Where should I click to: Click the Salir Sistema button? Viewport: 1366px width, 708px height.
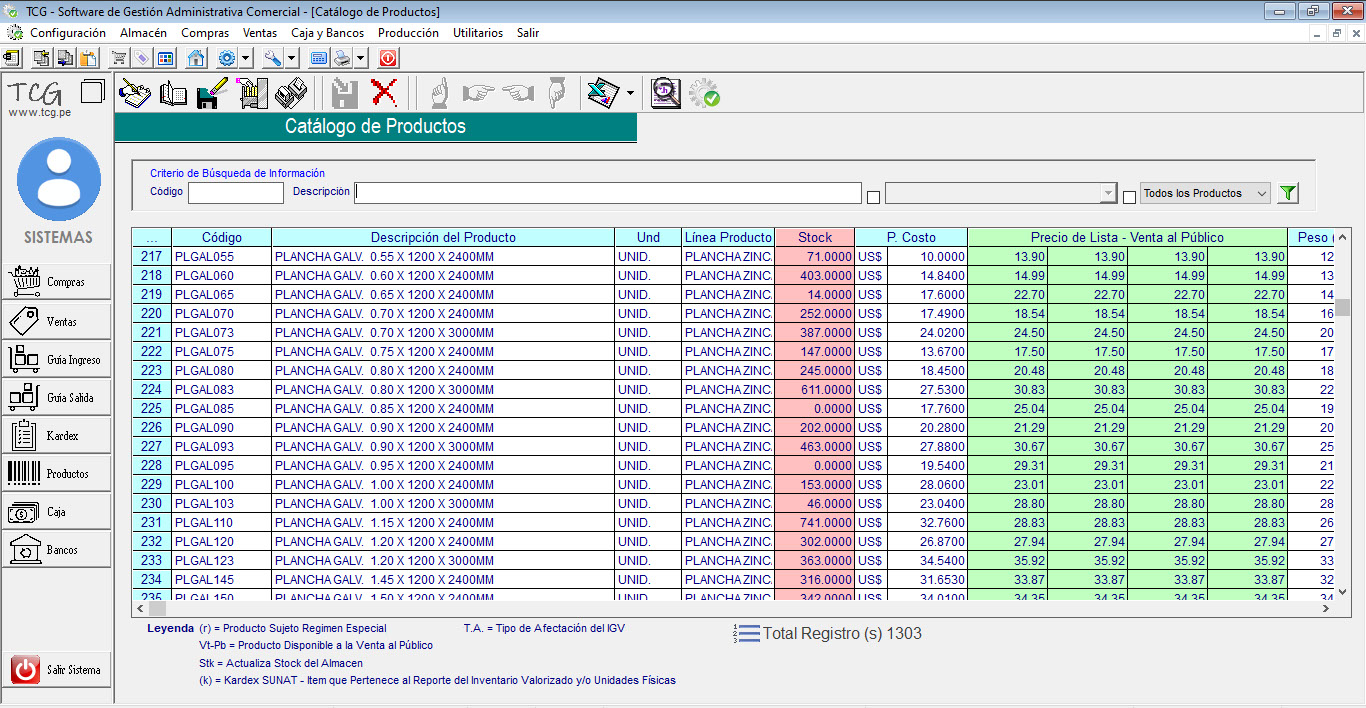pyautogui.click(x=57, y=670)
